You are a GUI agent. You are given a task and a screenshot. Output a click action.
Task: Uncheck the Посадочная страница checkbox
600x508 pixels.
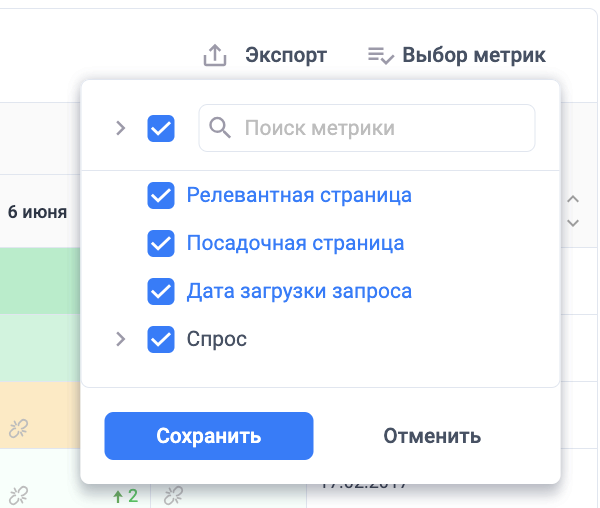pyautogui.click(x=161, y=243)
